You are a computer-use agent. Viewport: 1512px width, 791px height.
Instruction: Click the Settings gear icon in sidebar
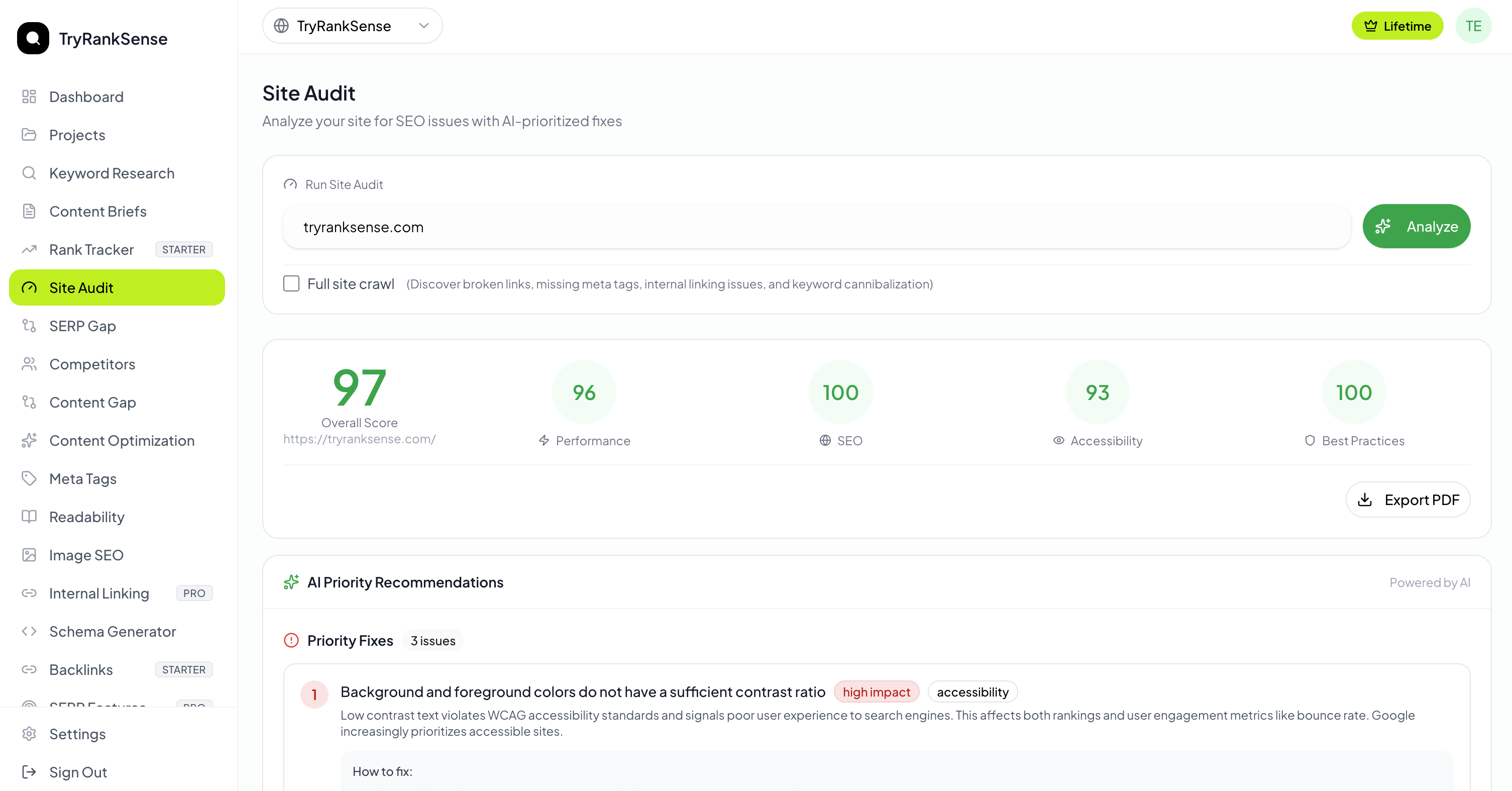click(x=29, y=733)
